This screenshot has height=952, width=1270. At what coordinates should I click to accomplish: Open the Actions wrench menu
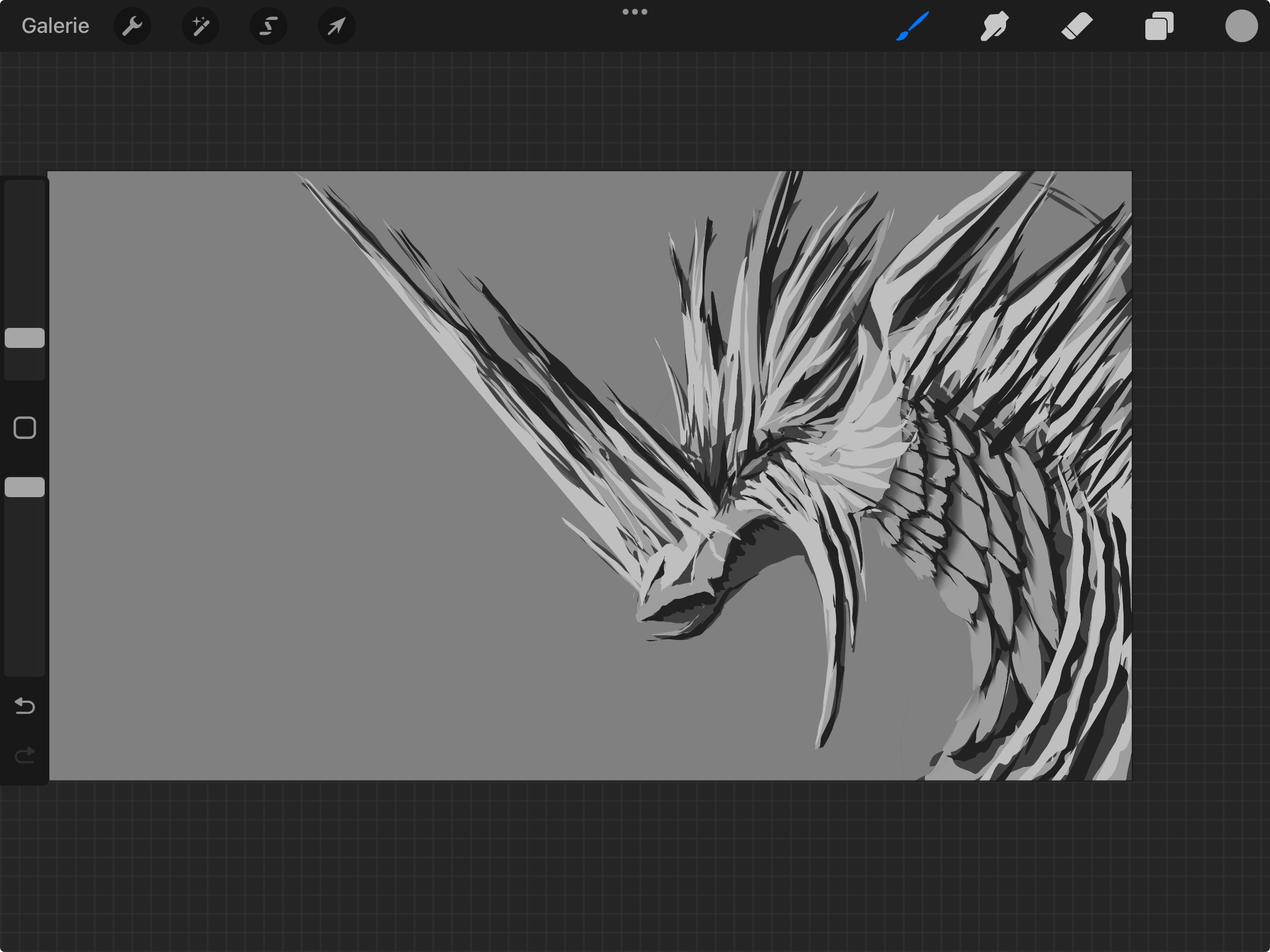[x=132, y=26]
